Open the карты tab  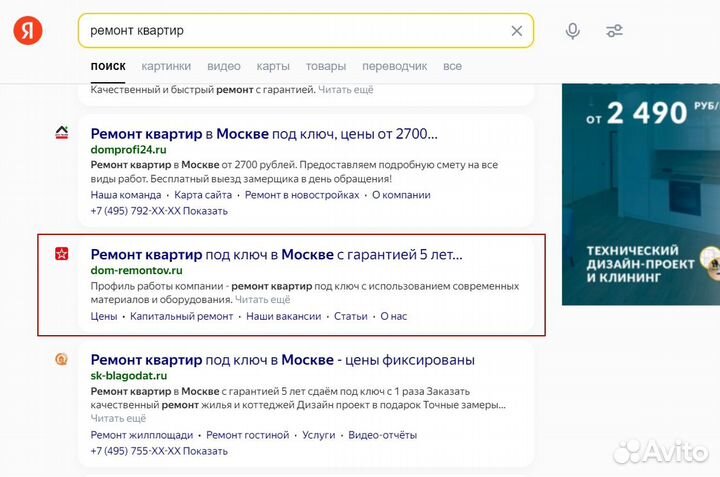273,66
